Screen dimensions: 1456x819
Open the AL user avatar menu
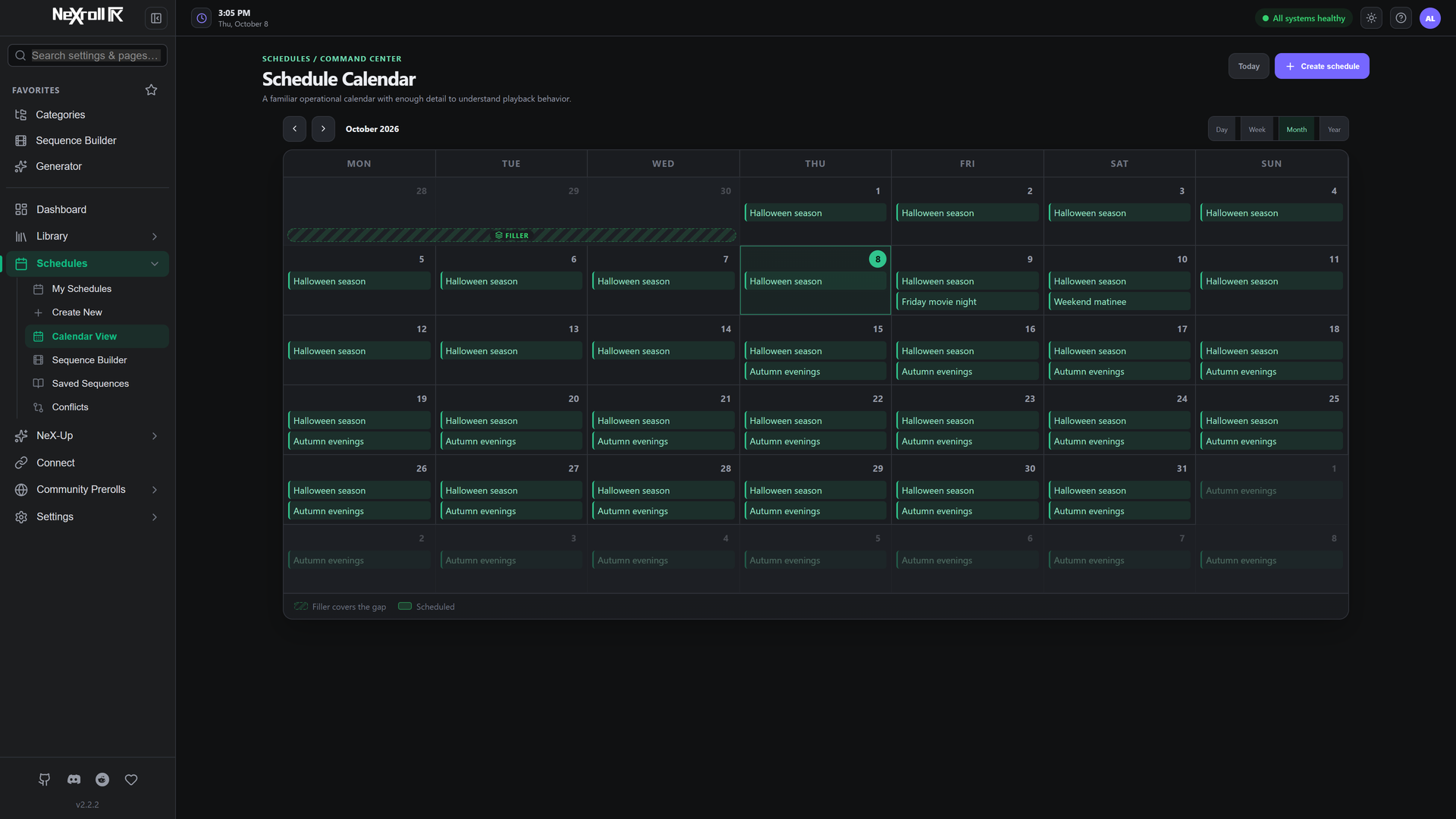click(1430, 18)
